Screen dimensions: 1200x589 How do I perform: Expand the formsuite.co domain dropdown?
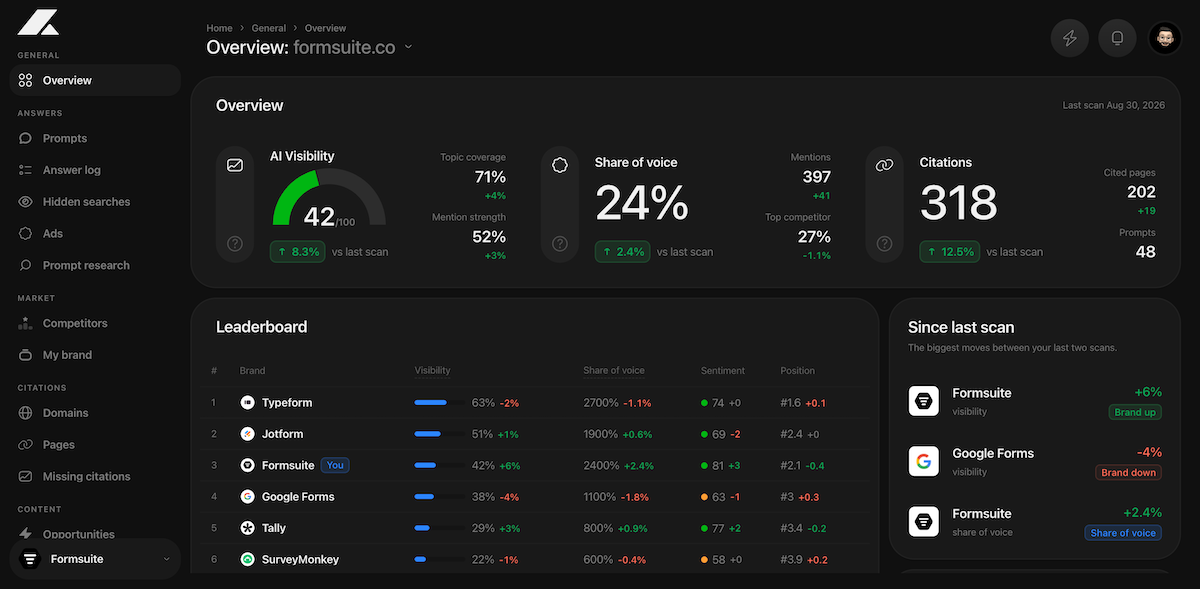click(x=408, y=47)
